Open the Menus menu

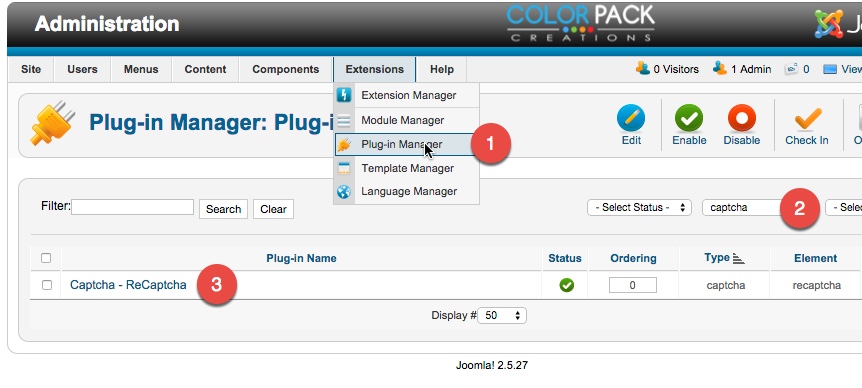pos(141,69)
